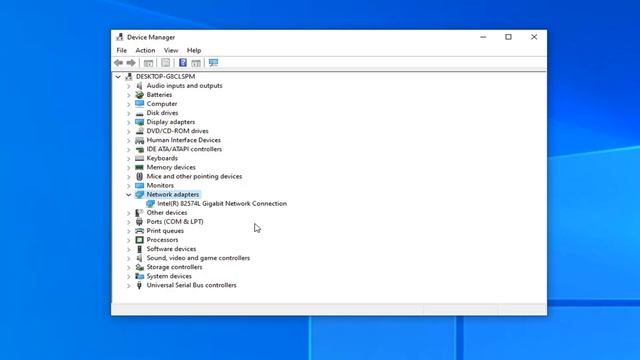
Task: Click the Disk drives category icon
Action: (x=139, y=113)
